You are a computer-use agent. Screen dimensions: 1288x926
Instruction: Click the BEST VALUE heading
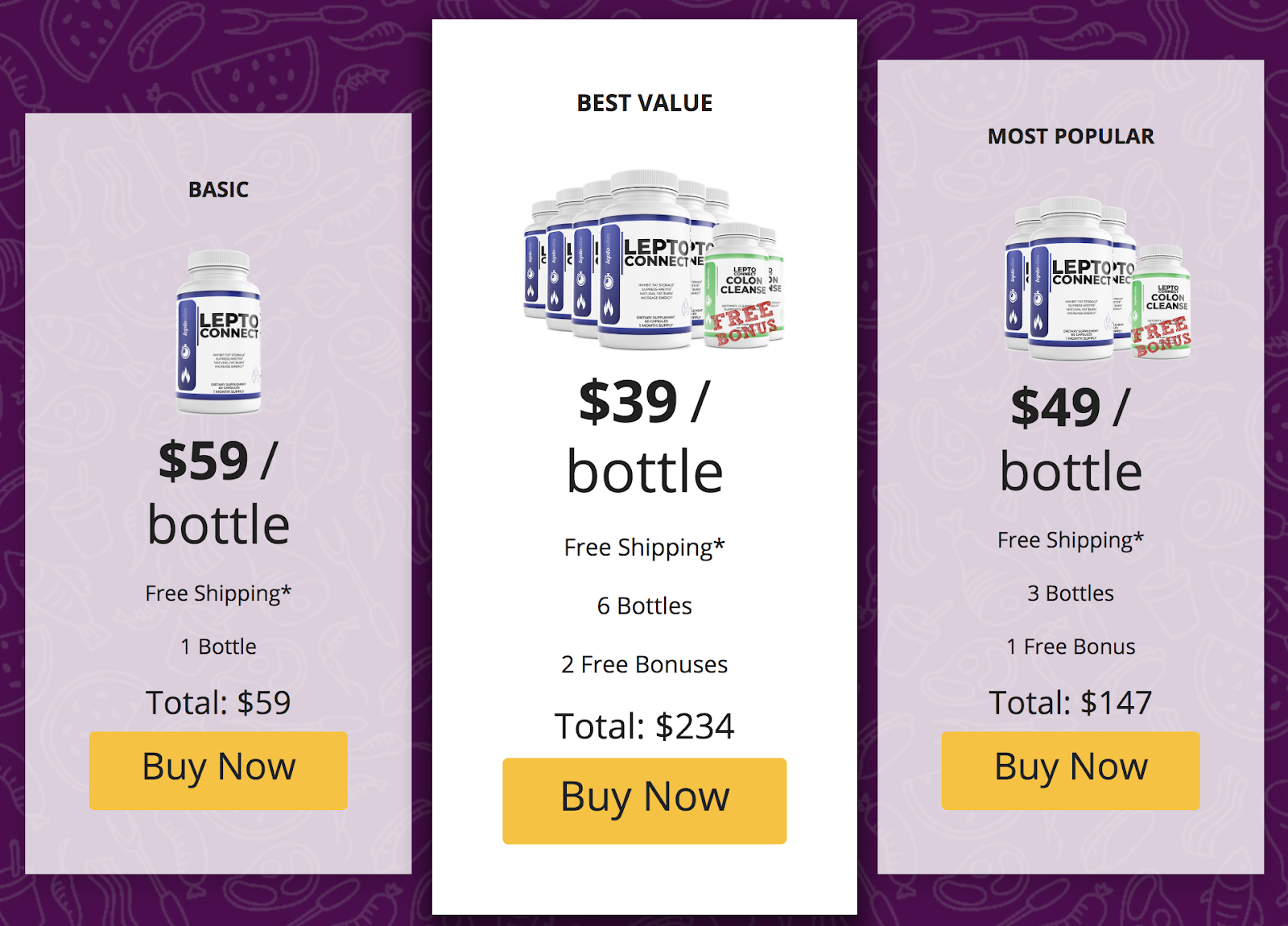point(644,103)
